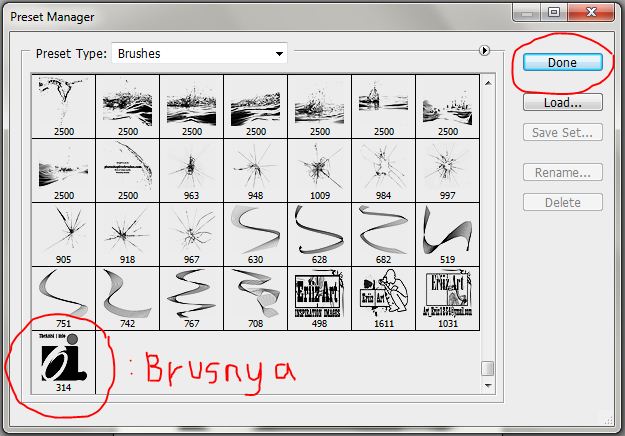Open the preset manager flyout menu arrow
Screen dimensions: 625x436
tap(484, 51)
